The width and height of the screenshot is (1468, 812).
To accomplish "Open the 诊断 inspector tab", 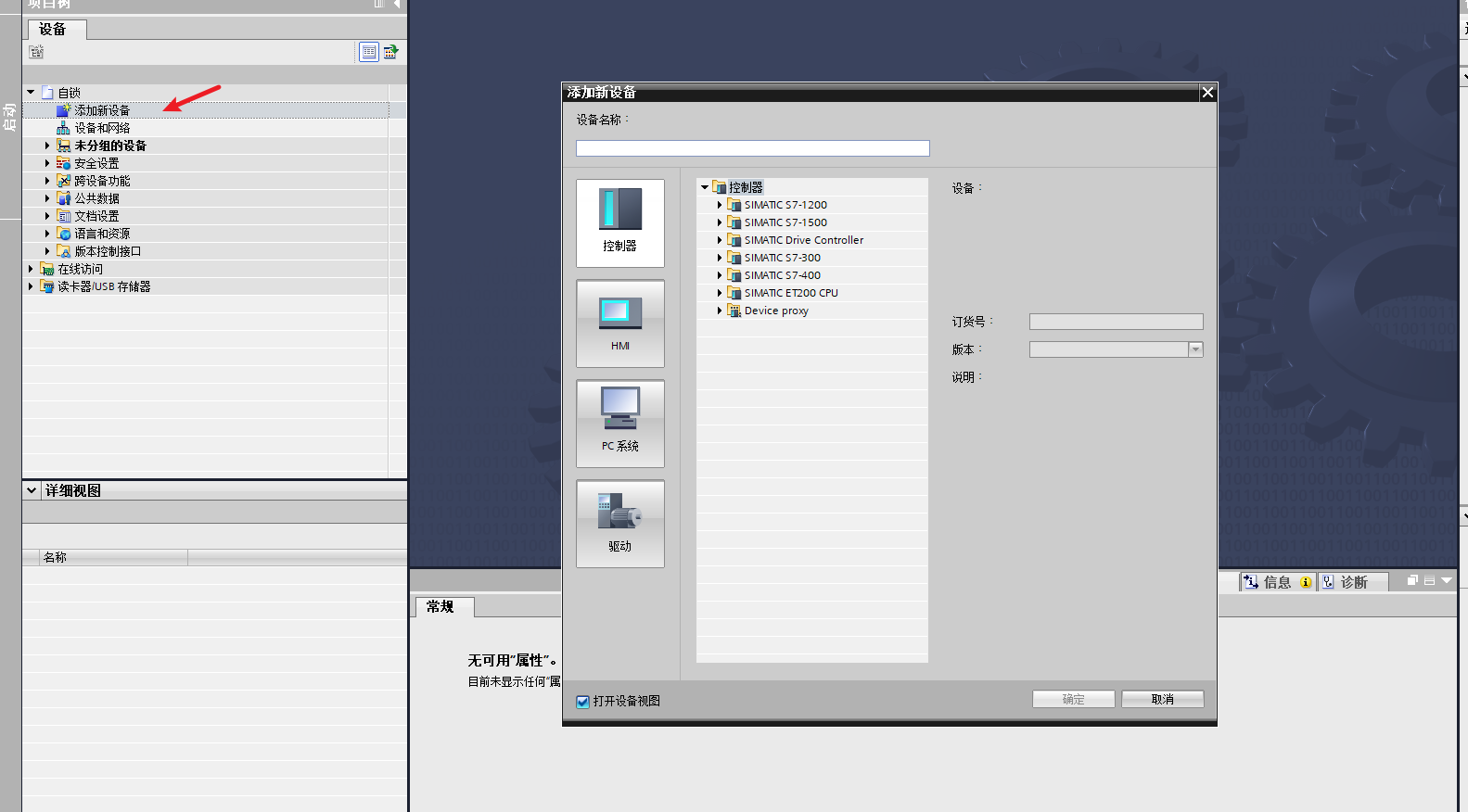I will click(1354, 582).
